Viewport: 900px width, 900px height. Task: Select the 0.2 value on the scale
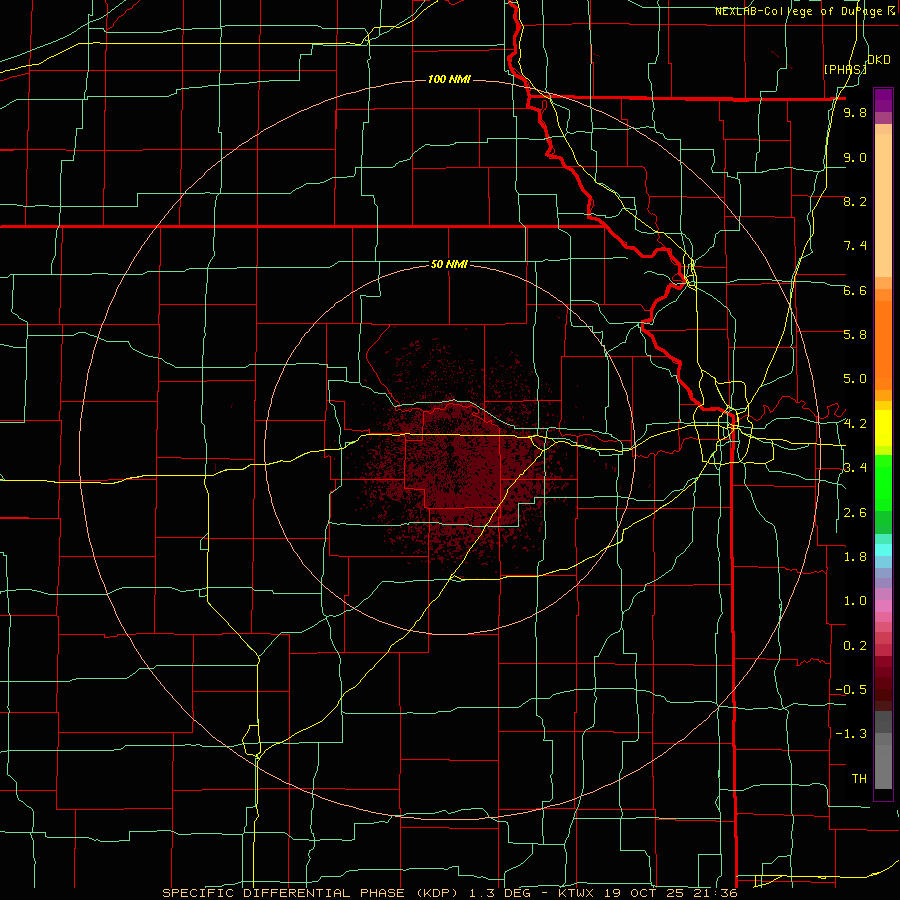click(x=855, y=646)
